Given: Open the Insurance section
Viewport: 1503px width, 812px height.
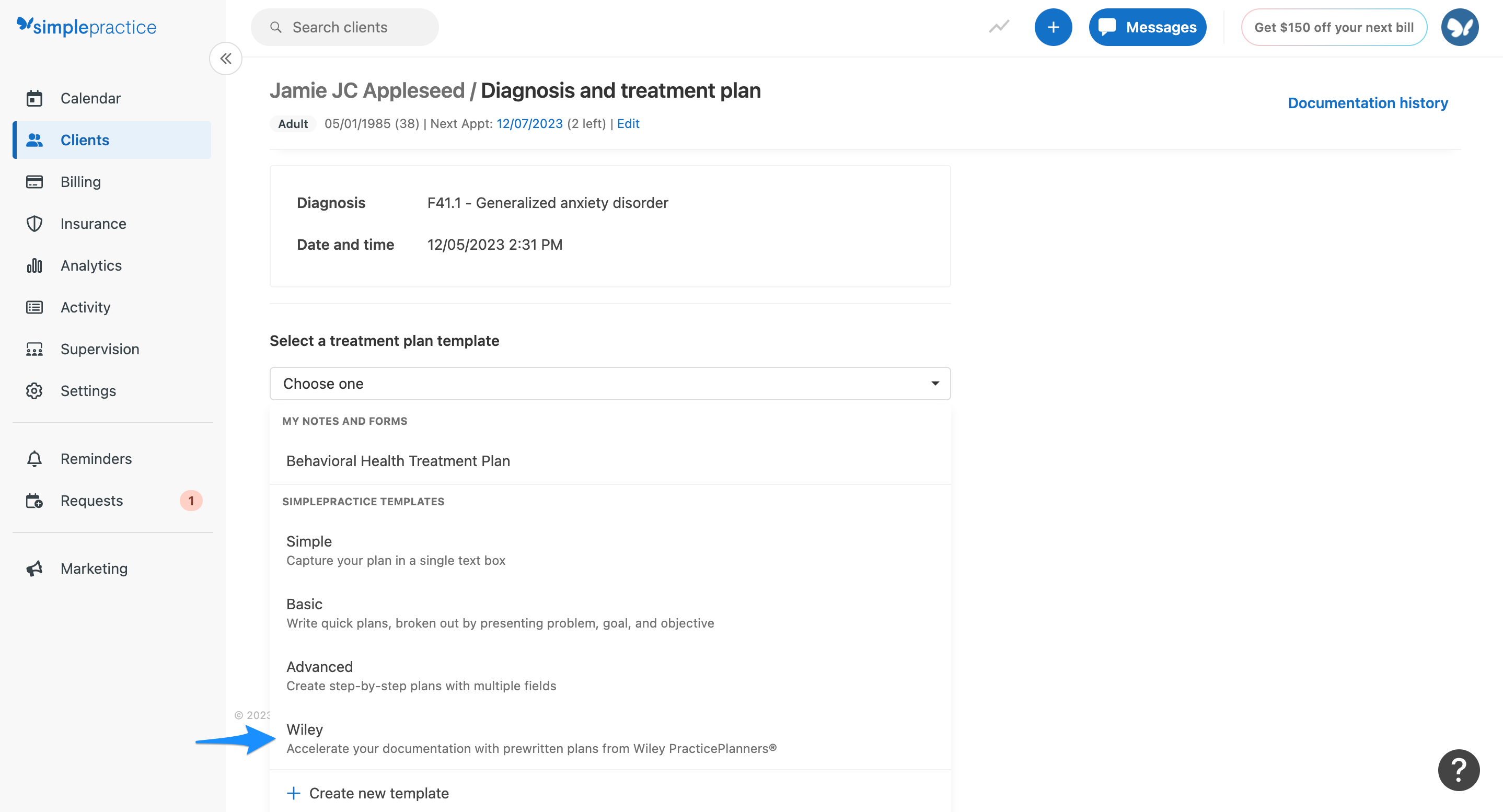Looking at the screenshot, I should point(93,224).
